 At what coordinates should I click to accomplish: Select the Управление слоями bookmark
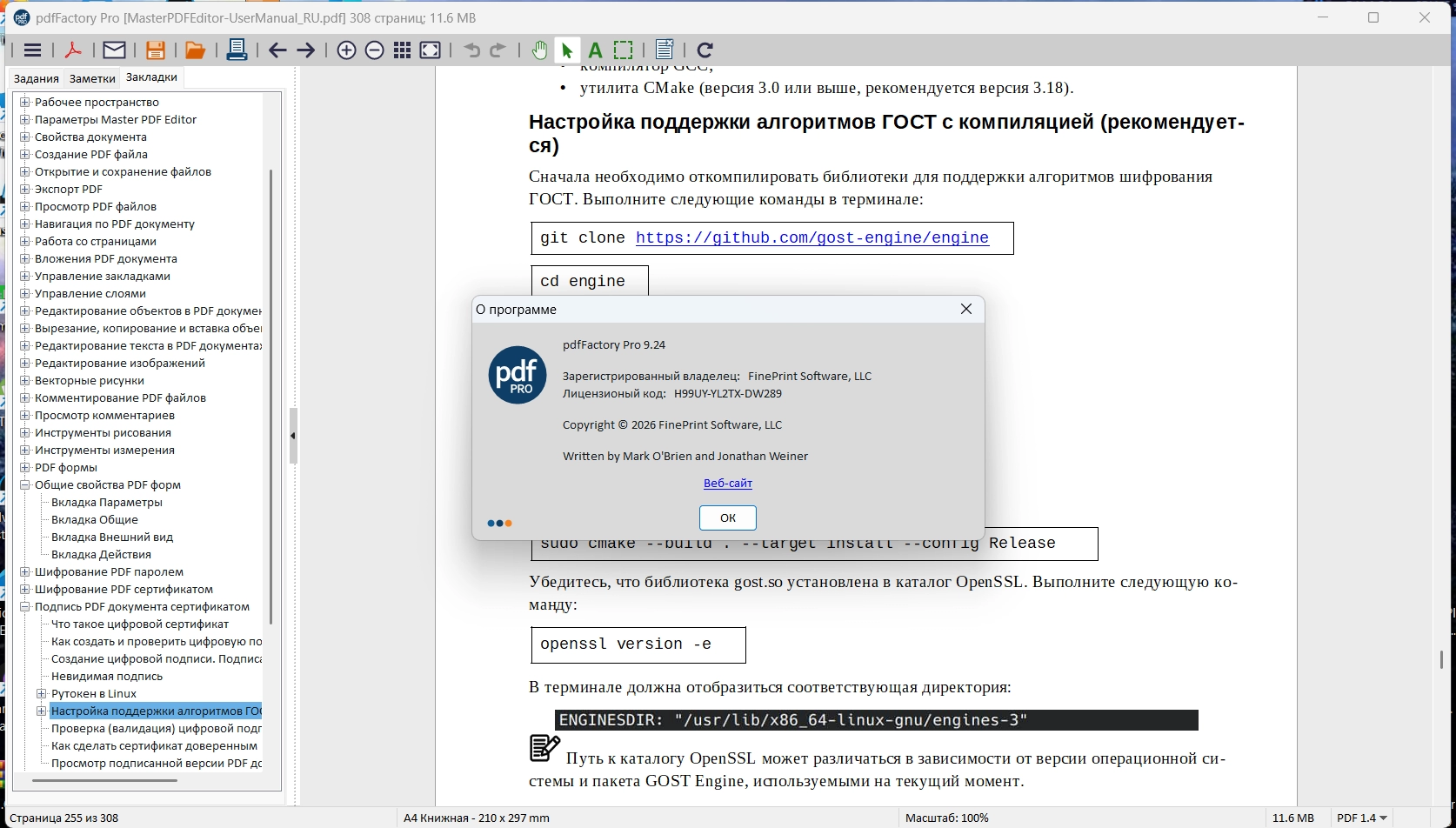[90, 294]
